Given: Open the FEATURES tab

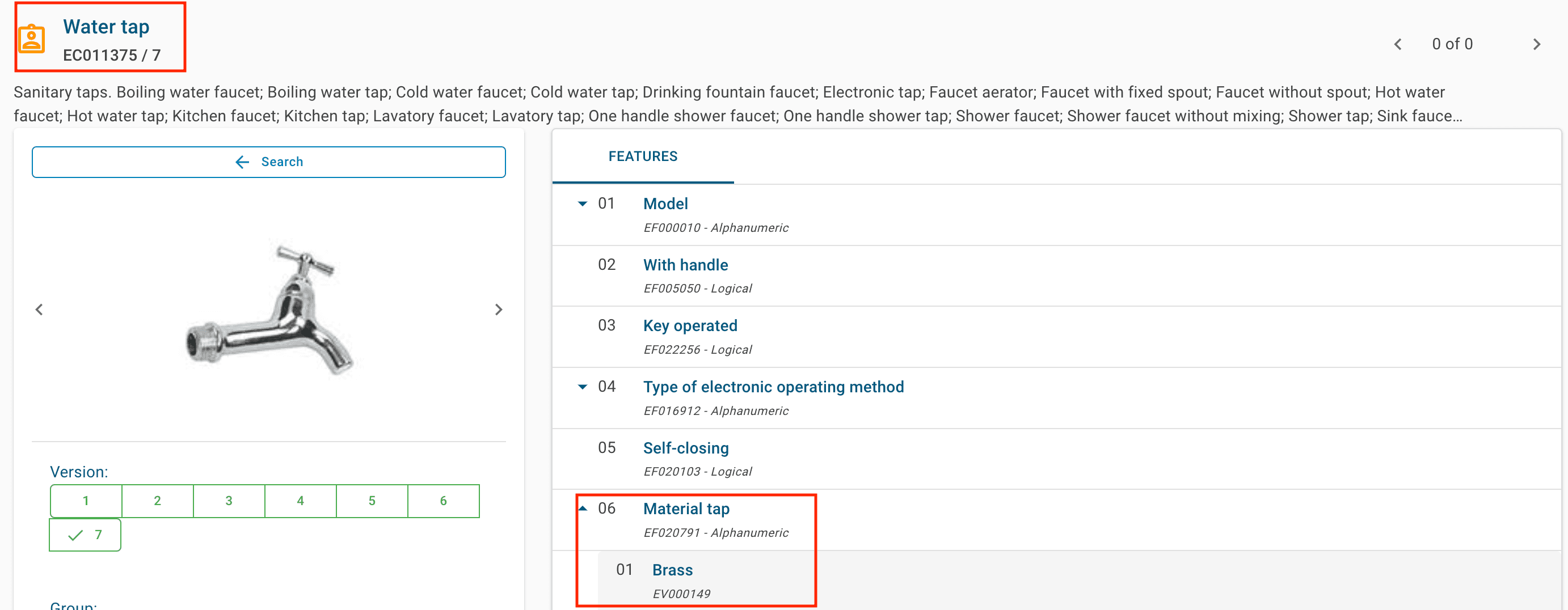Looking at the screenshot, I should pyautogui.click(x=642, y=156).
